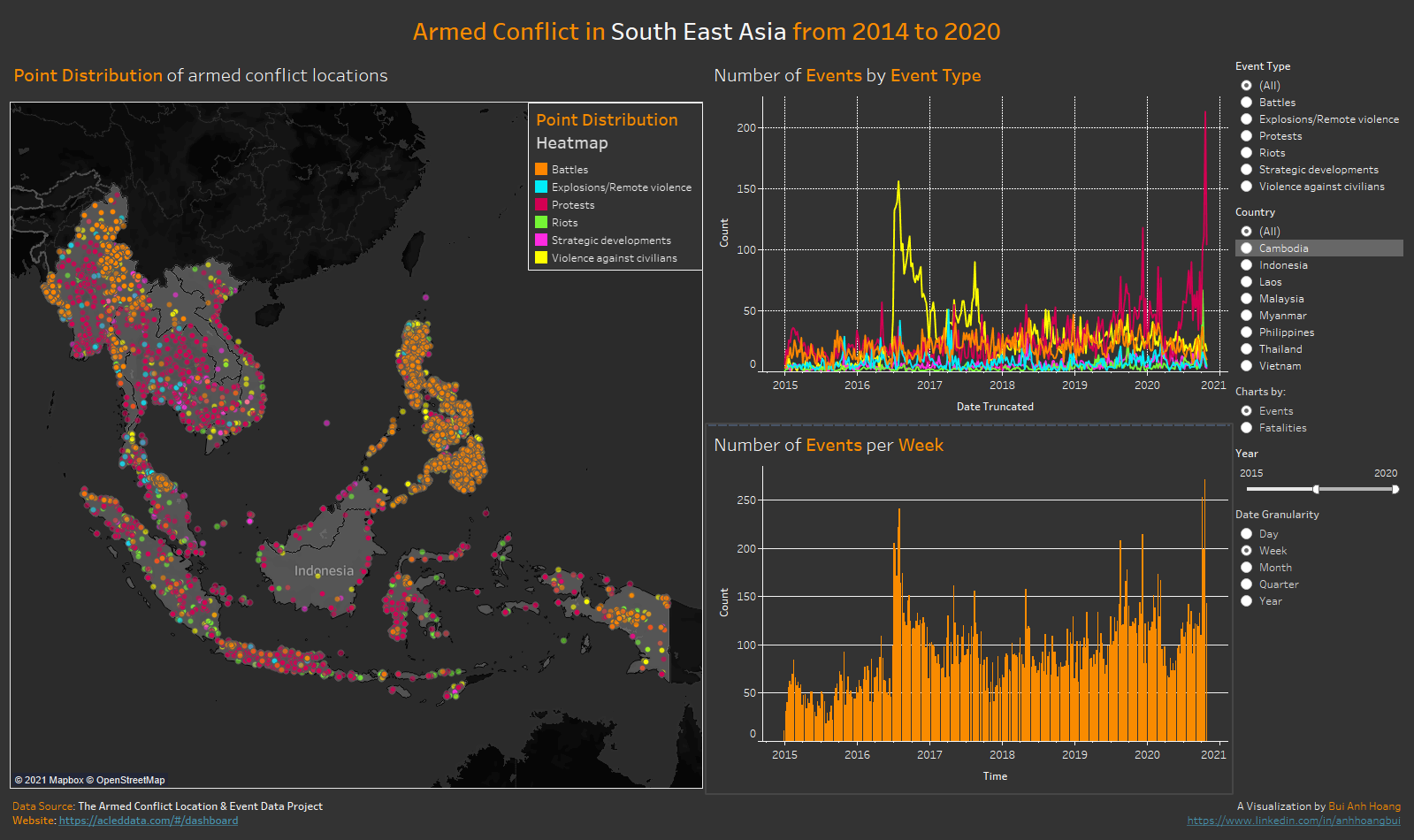
Task: Open the author's LinkedIn profile link
Action: pyautogui.click(x=1293, y=821)
